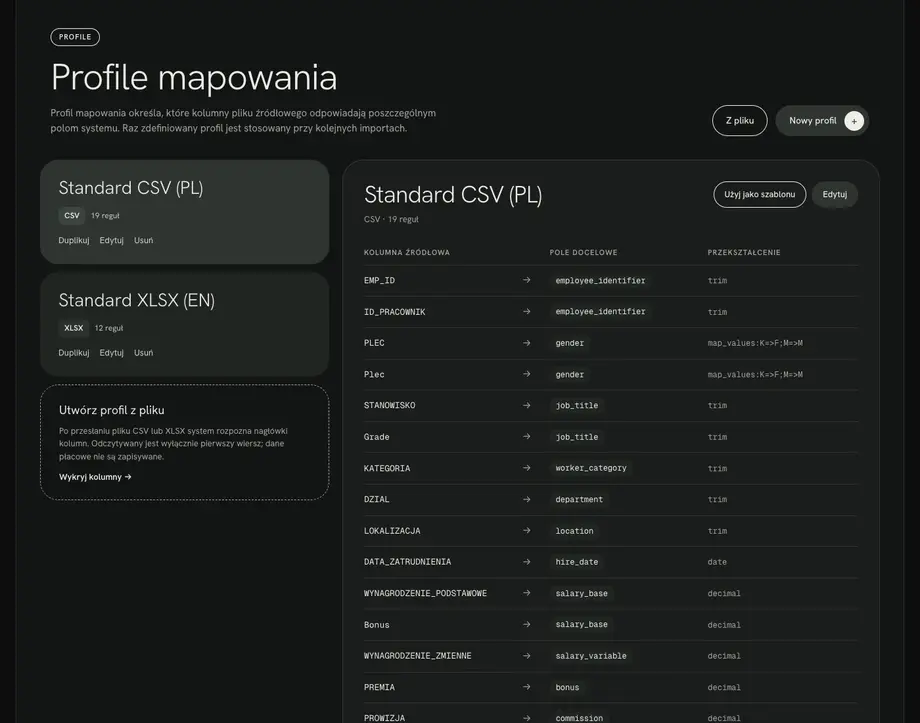Click the KATEGORIA source column cell

[387, 468]
